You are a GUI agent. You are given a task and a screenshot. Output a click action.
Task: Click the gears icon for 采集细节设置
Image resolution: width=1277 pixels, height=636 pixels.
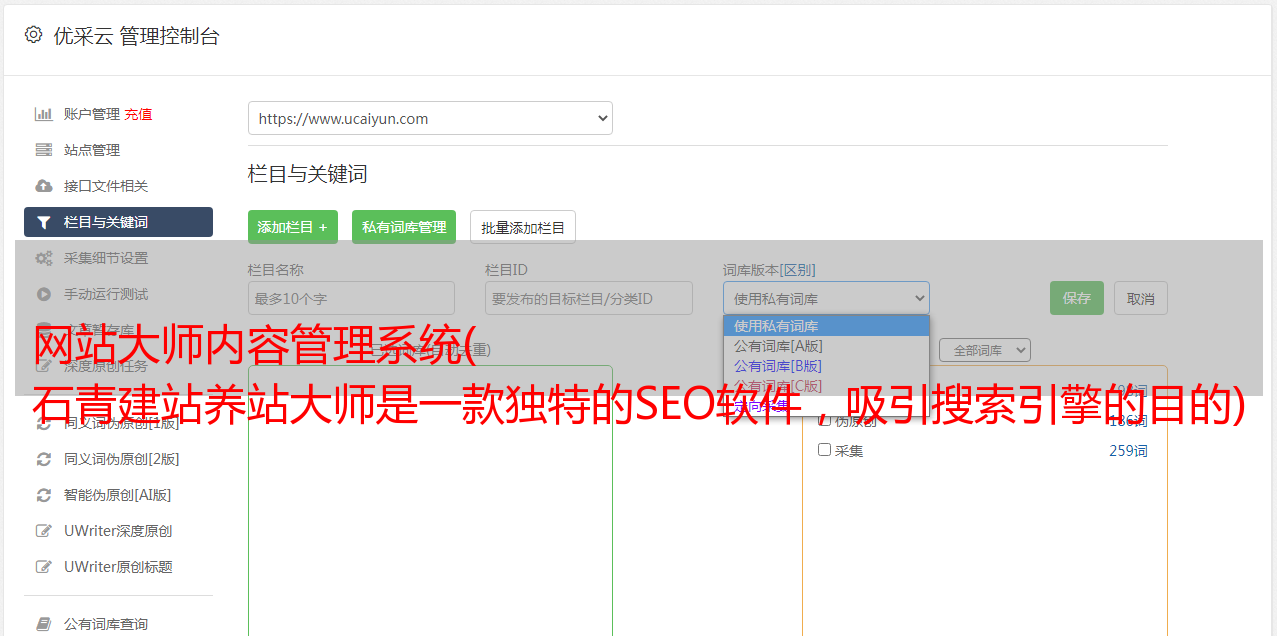44,258
